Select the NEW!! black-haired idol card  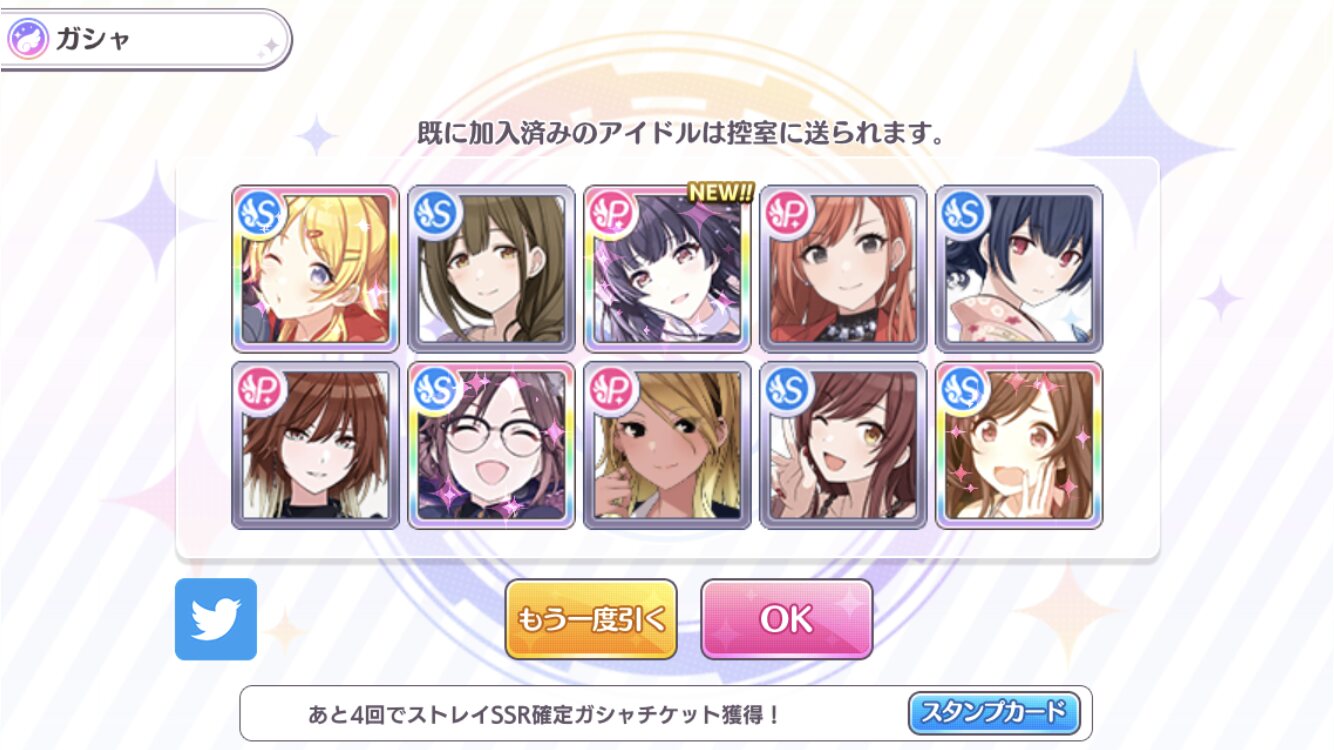(667, 269)
